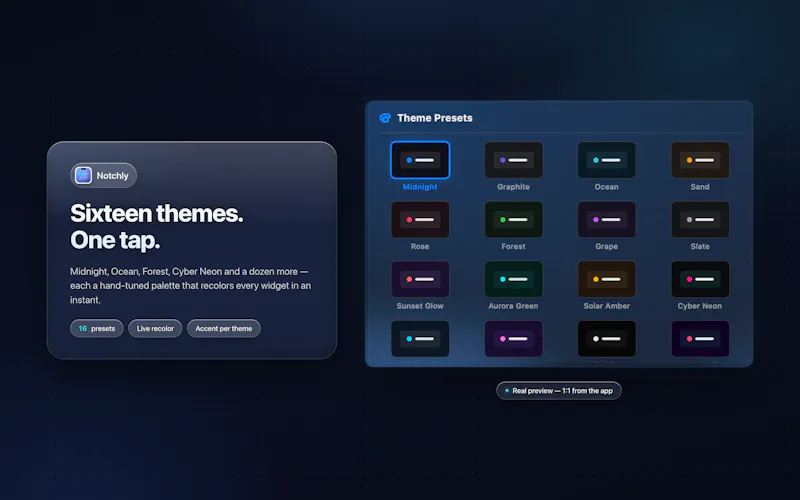Select the Aurora Green theme thumbnail
The image size is (800, 500).
coord(513,279)
